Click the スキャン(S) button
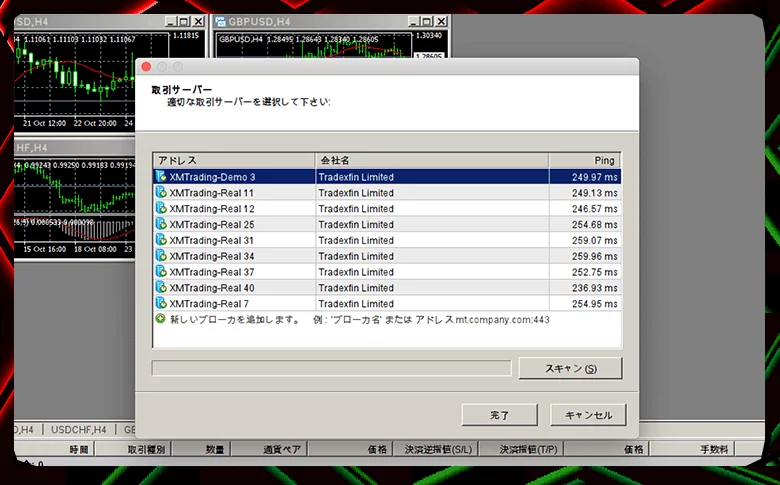This screenshot has width=780, height=485. 570,369
